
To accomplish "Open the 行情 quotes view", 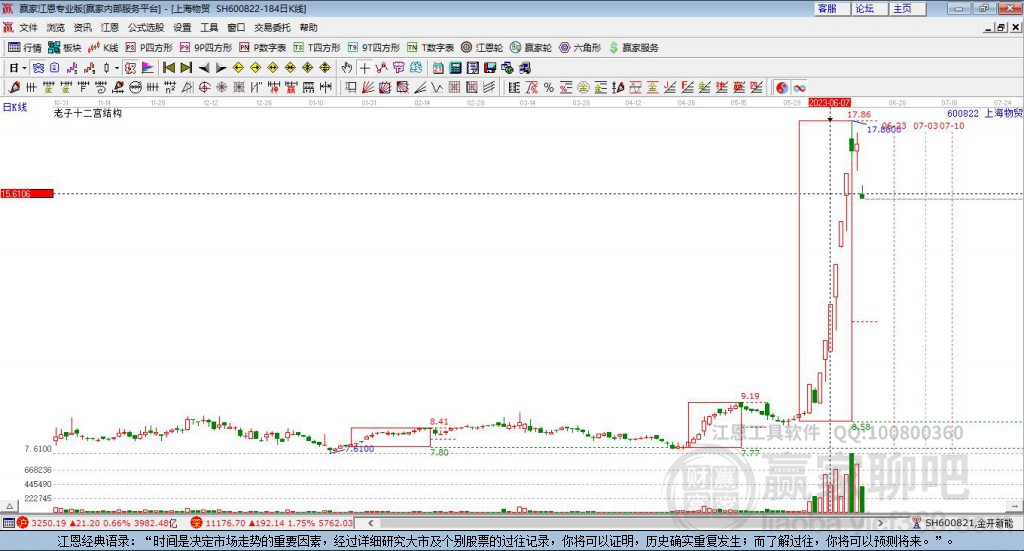I will click(25, 47).
